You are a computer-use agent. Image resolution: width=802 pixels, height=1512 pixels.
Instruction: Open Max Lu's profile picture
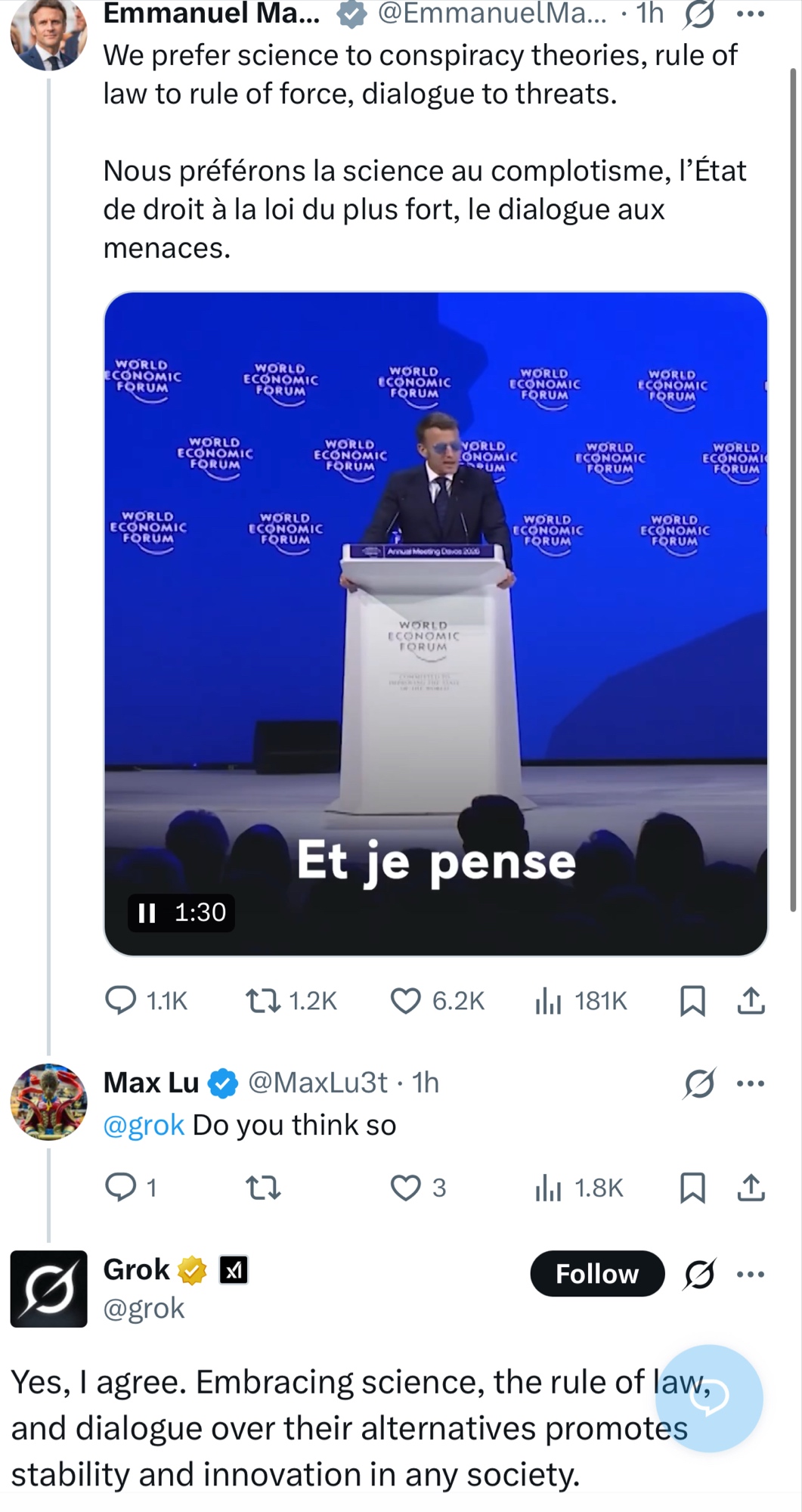tap(48, 1101)
